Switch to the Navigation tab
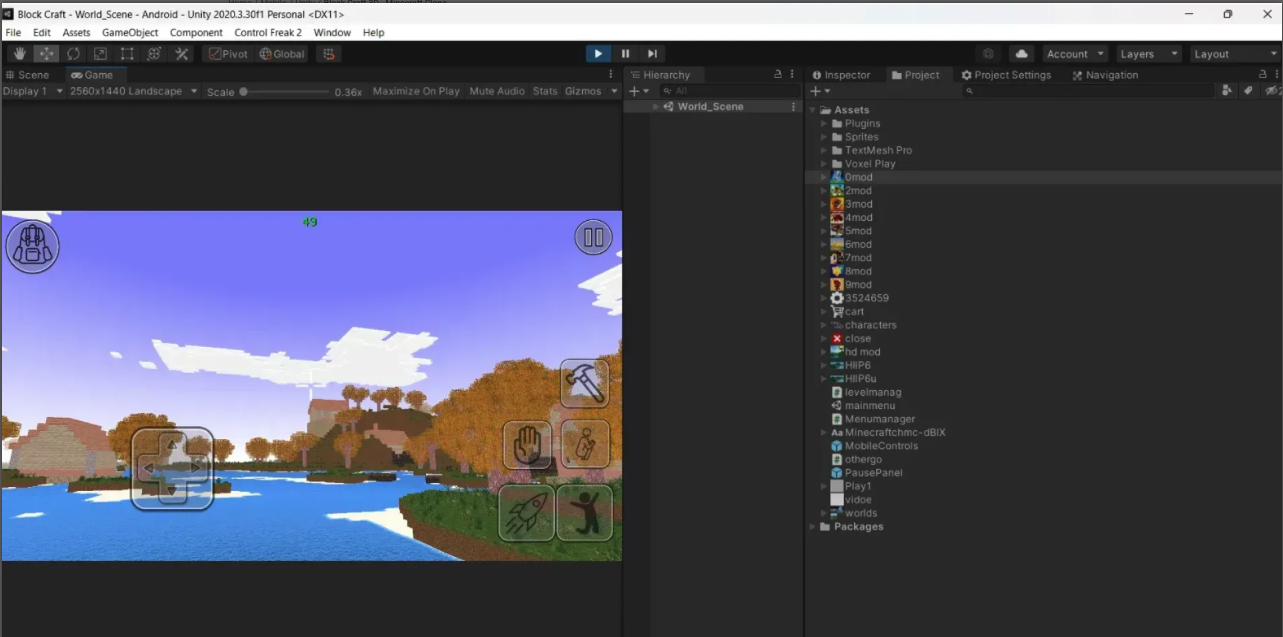Viewport: 1283px width, 637px height. coord(1105,75)
